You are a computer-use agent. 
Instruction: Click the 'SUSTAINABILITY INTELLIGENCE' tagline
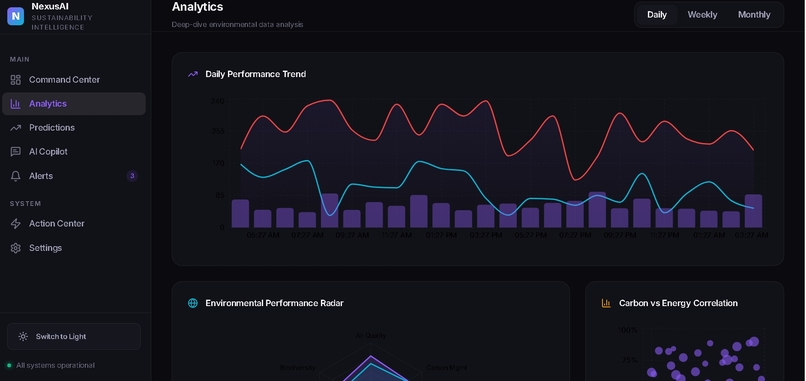[x=62, y=23]
